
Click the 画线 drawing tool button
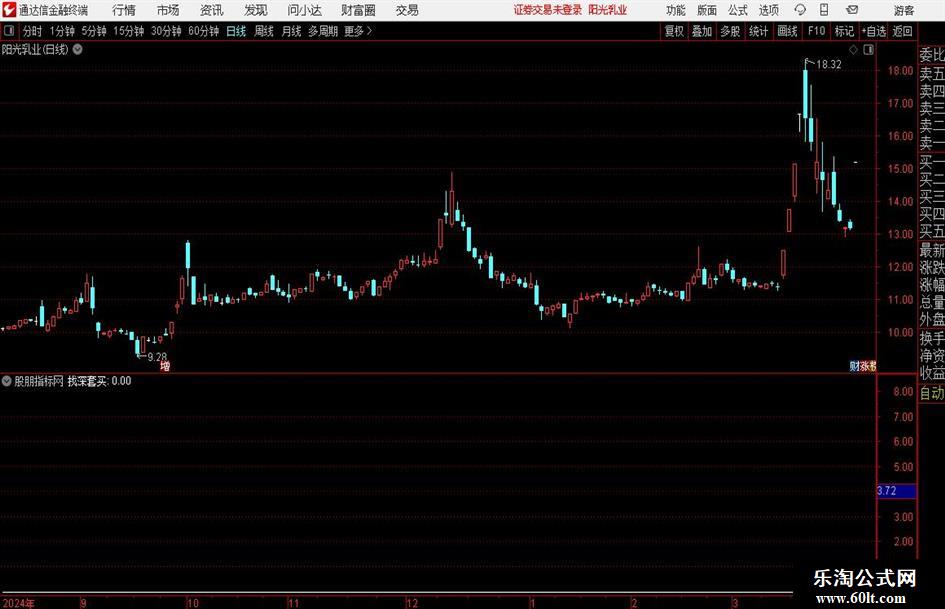[787, 31]
